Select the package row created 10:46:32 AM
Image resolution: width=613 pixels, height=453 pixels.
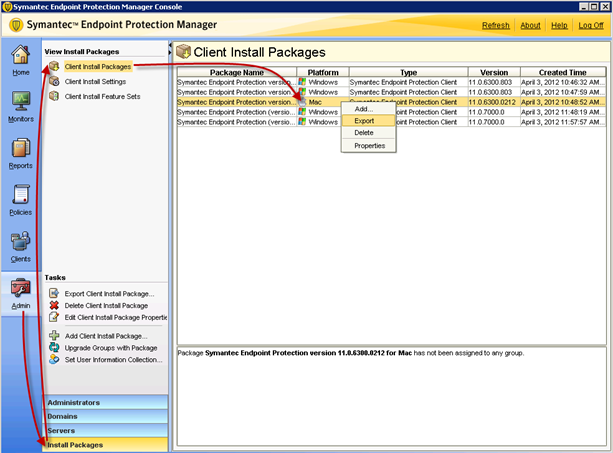point(391,82)
